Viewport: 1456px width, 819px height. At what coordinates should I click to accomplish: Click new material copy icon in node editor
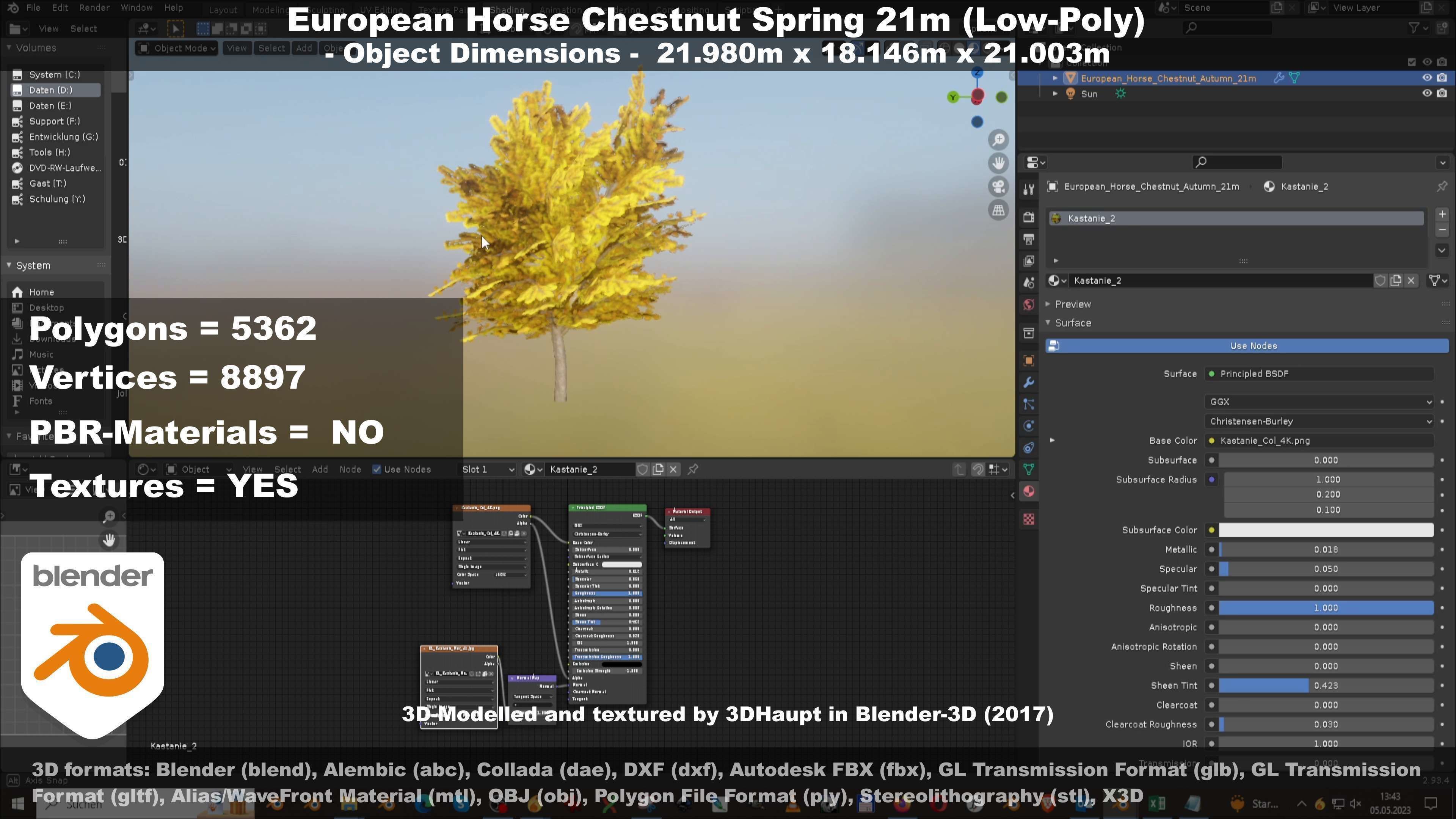(x=658, y=469)
